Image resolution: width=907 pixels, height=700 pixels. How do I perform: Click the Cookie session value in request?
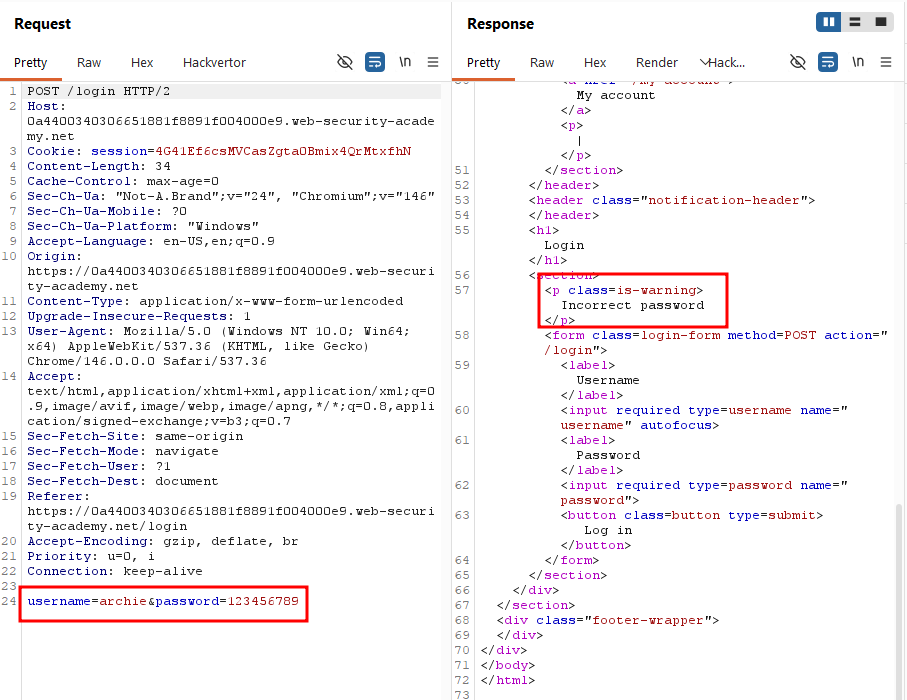(x=283, y=152)
